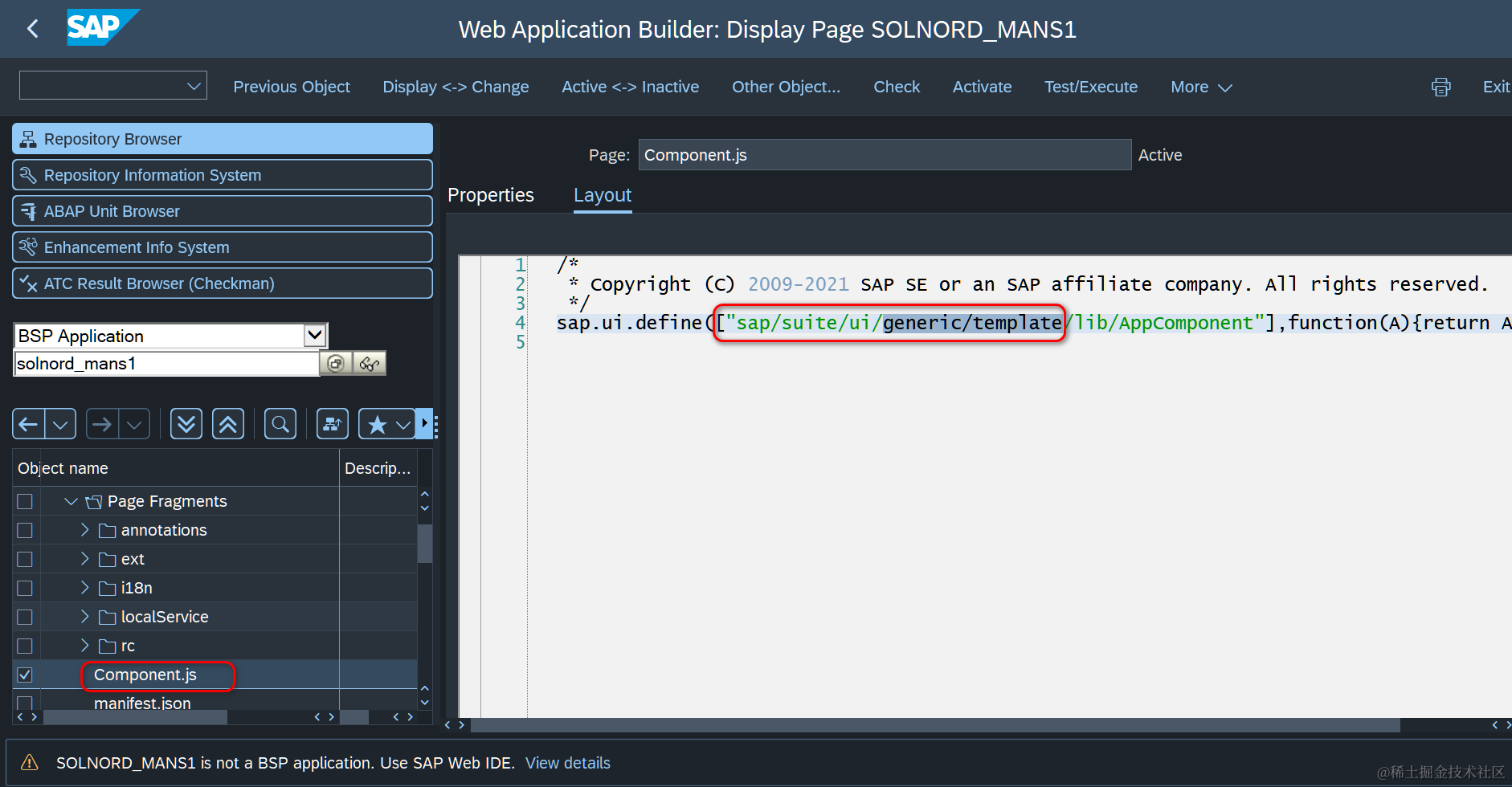
Task: Open Other Object...
Action: pyautogui.click(x=787, y=87)
